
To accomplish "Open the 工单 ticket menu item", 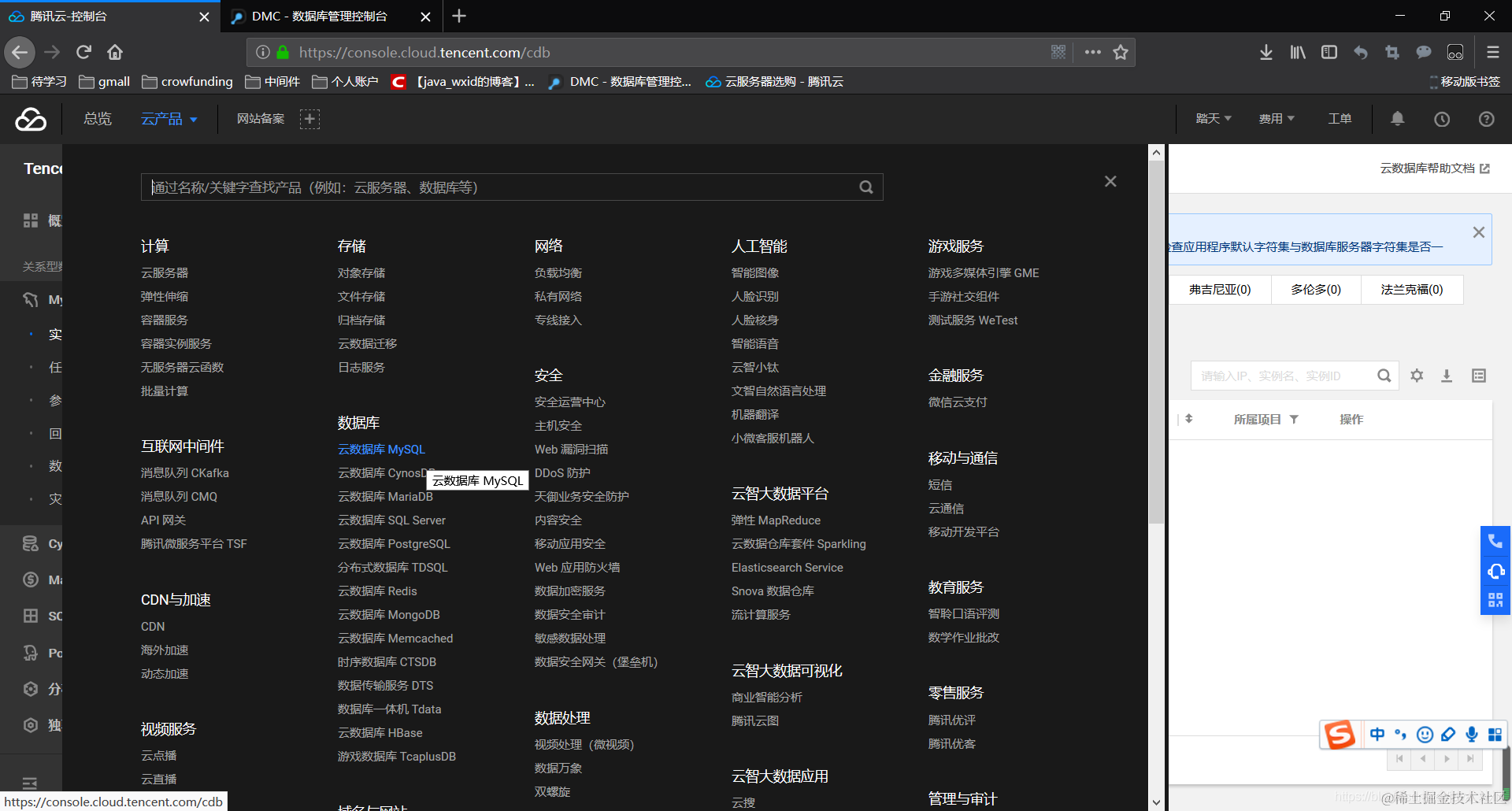I will coord(1340,119).
